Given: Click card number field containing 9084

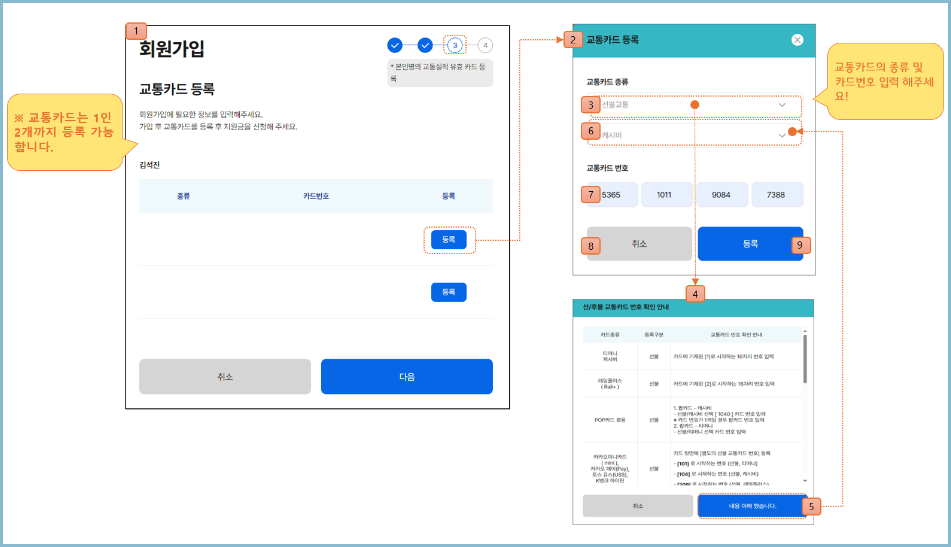Looking at the screenshot, I should point(722,195).
